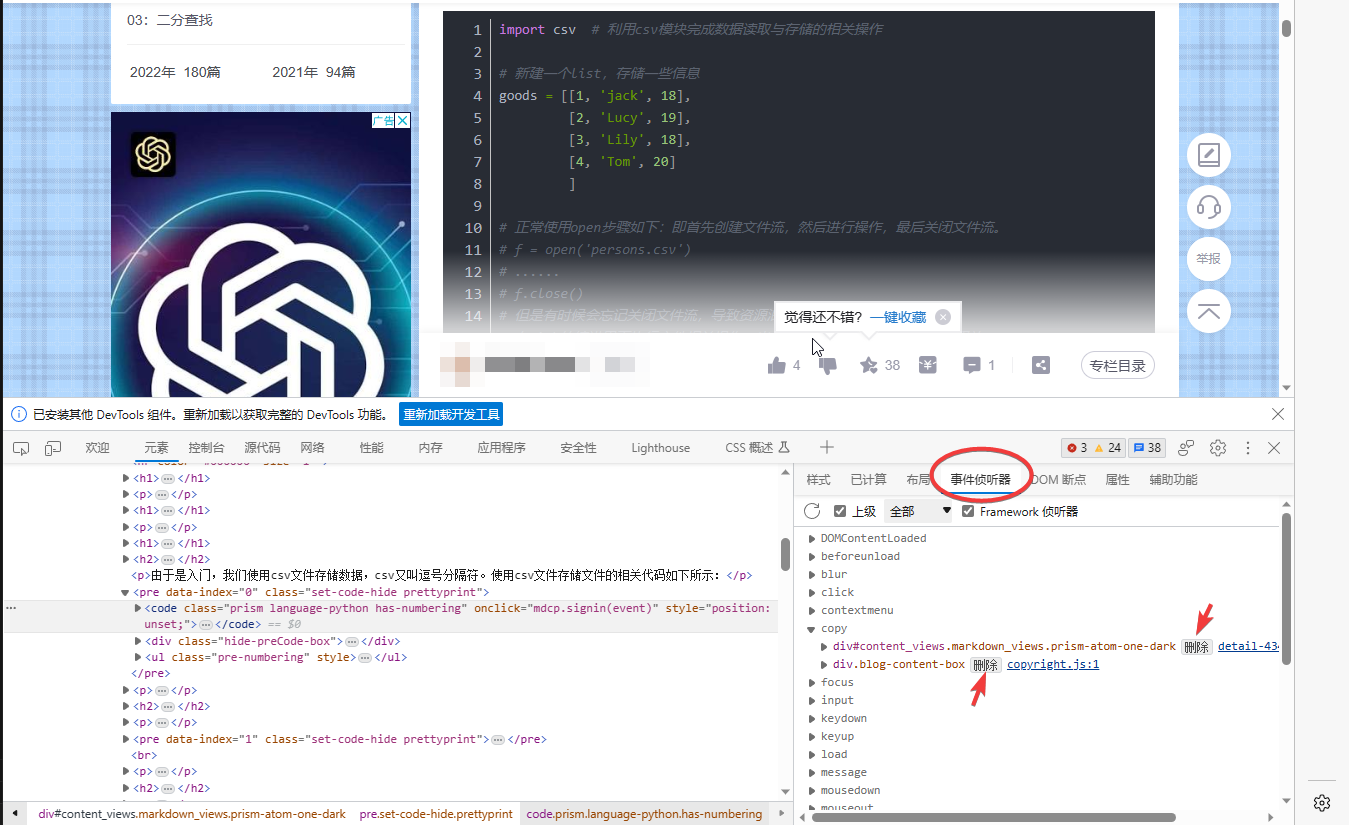Close the advertisement via X icon
The image size is (1349, 825).
[x=402, y=121]
